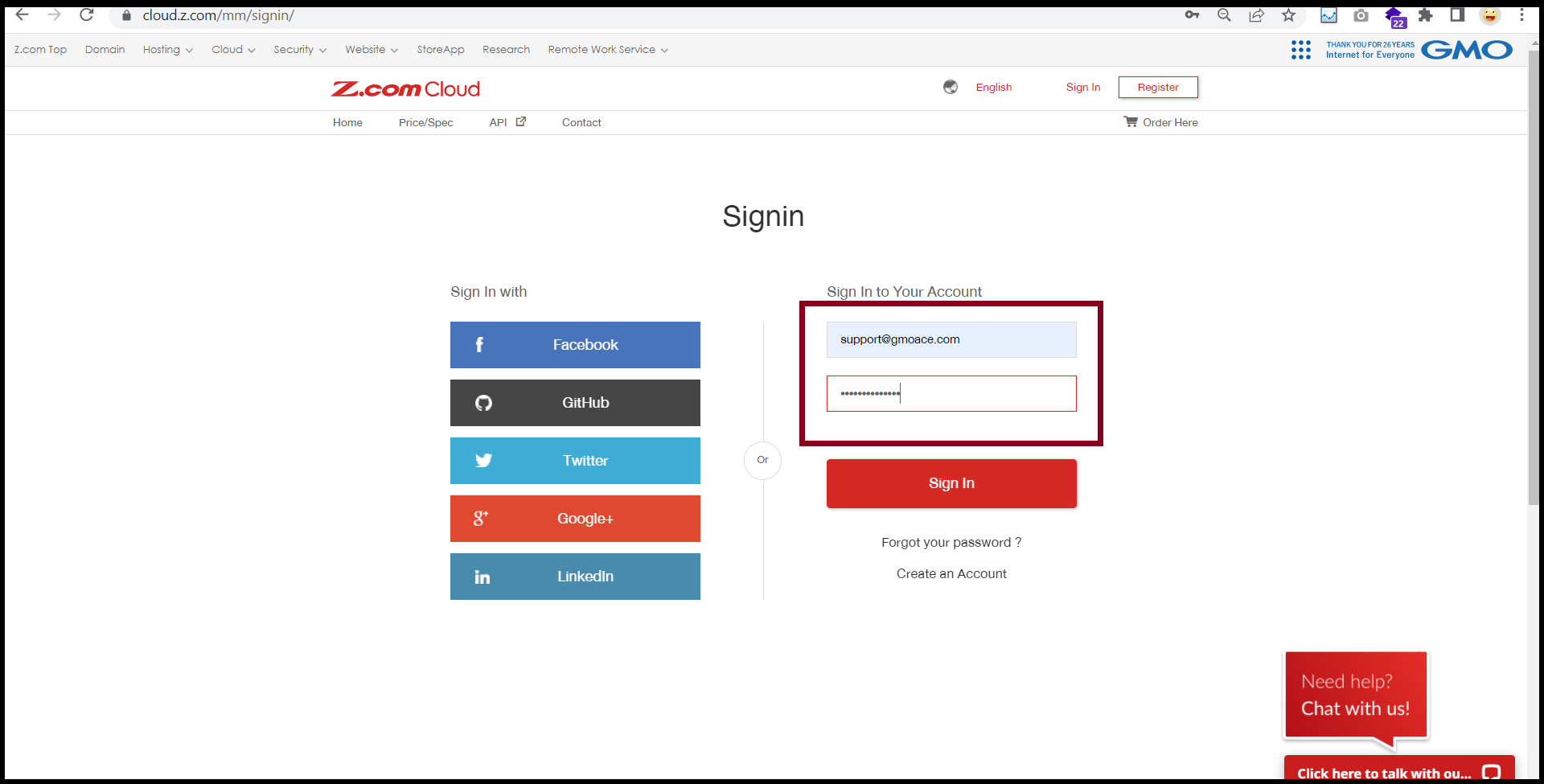Open the Z.com Top menu item
Screen dimensions: 1544x784
(x=40, y=50)
